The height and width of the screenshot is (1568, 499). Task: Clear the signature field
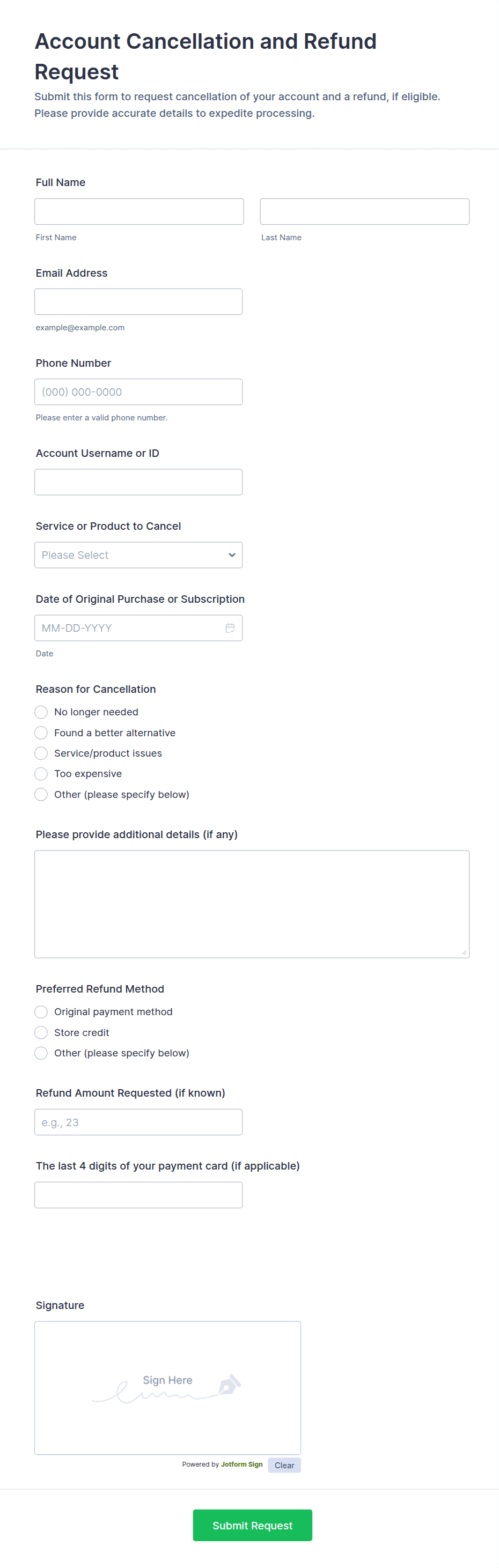click(284, 1465)
